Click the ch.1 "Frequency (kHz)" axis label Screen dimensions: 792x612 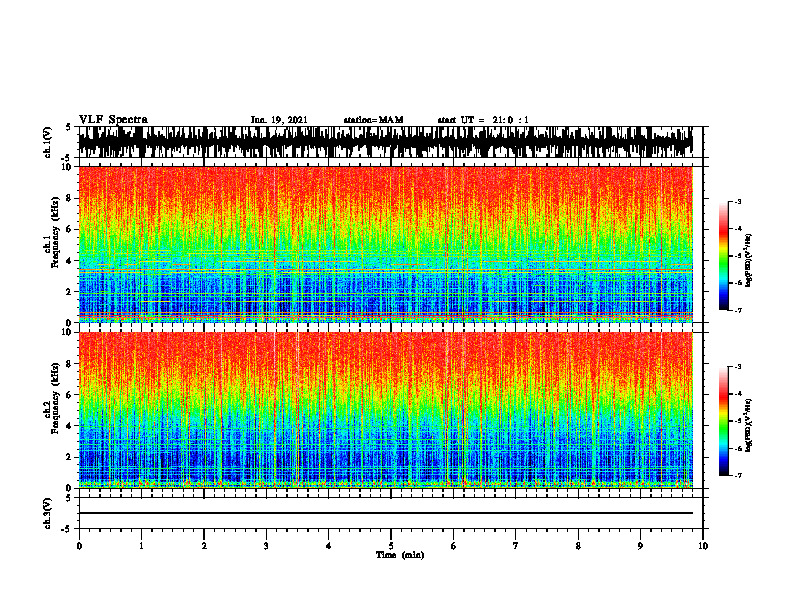click(55, 230)
